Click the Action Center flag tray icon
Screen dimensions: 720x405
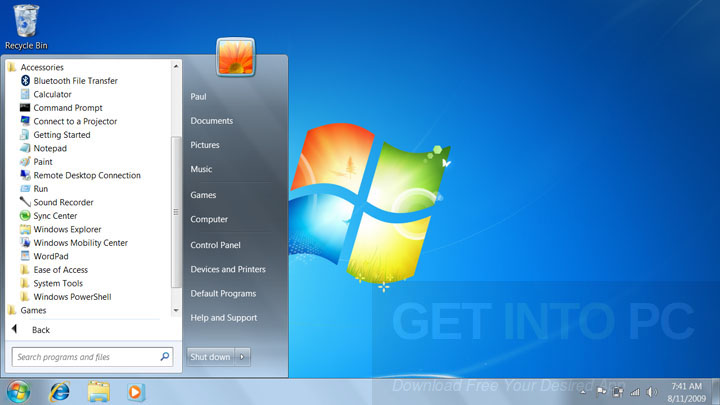pyautogui.click(x=601, y=392)
